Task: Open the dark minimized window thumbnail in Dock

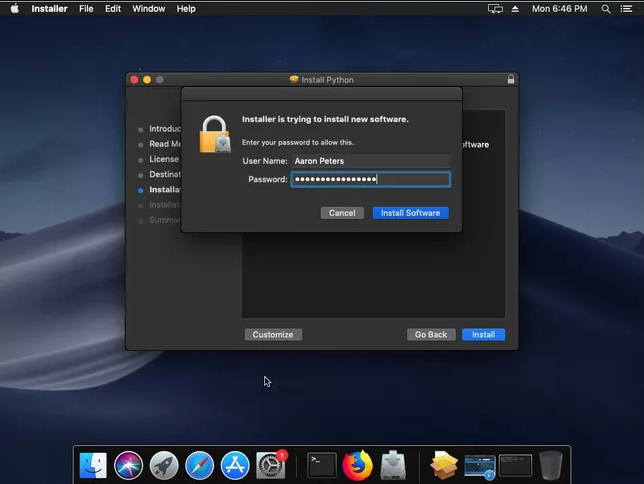Action: (515, 465)
